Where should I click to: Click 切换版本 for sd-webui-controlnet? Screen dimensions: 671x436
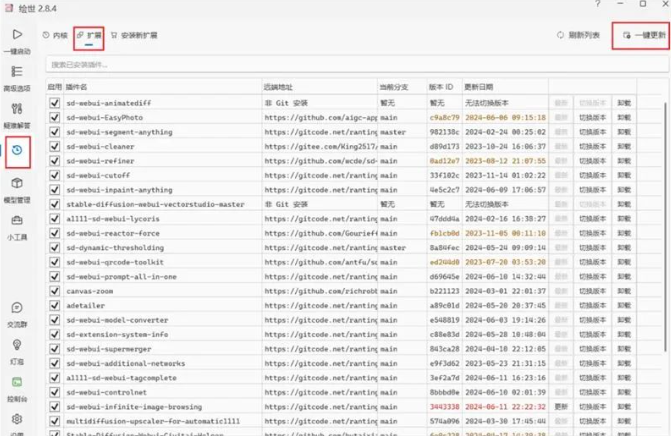[593, 392]
